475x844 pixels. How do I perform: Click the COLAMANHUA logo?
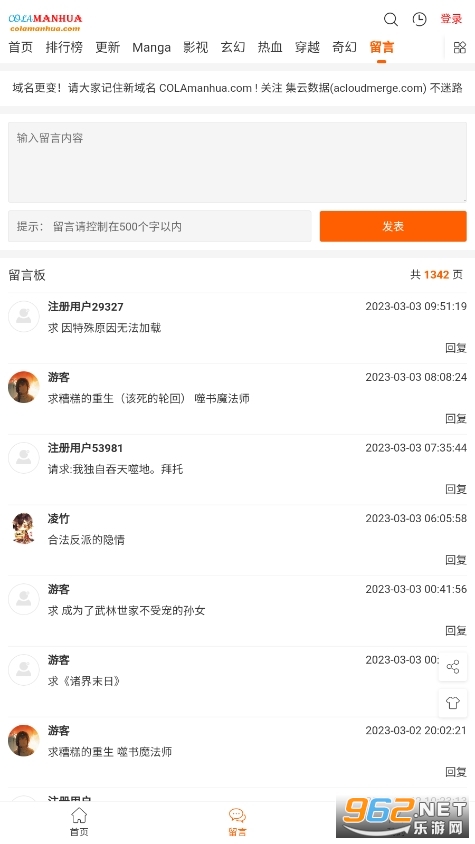tap(45, 23)
